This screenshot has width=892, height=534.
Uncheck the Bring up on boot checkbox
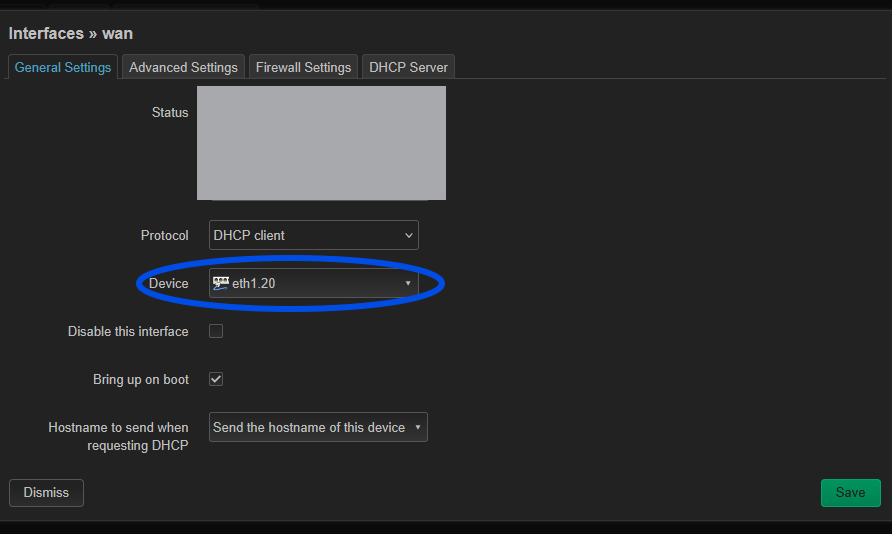pyautogui.click(x=216, y=379)
